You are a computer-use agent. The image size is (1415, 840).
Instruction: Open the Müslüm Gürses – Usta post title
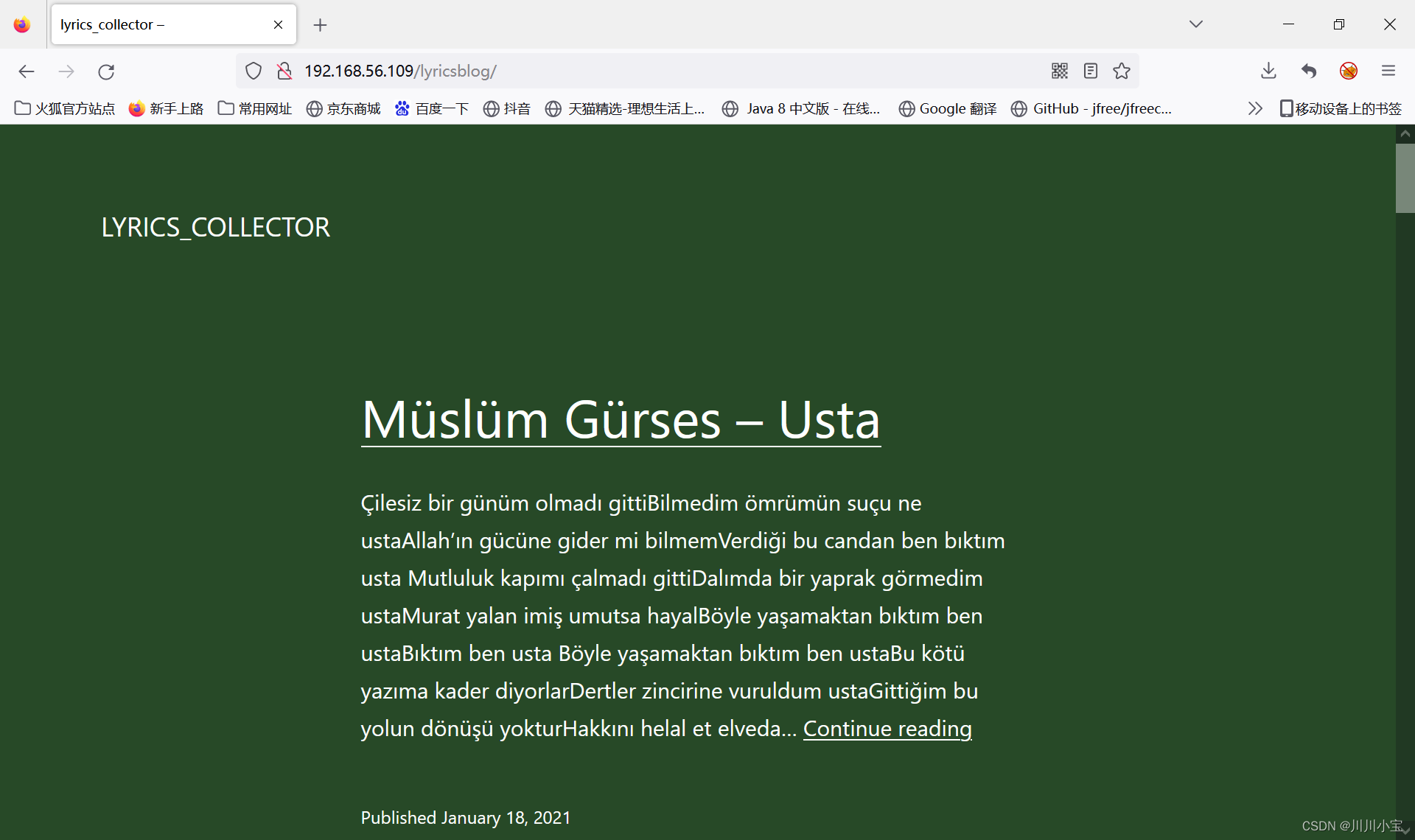click(x=621, y=420)
